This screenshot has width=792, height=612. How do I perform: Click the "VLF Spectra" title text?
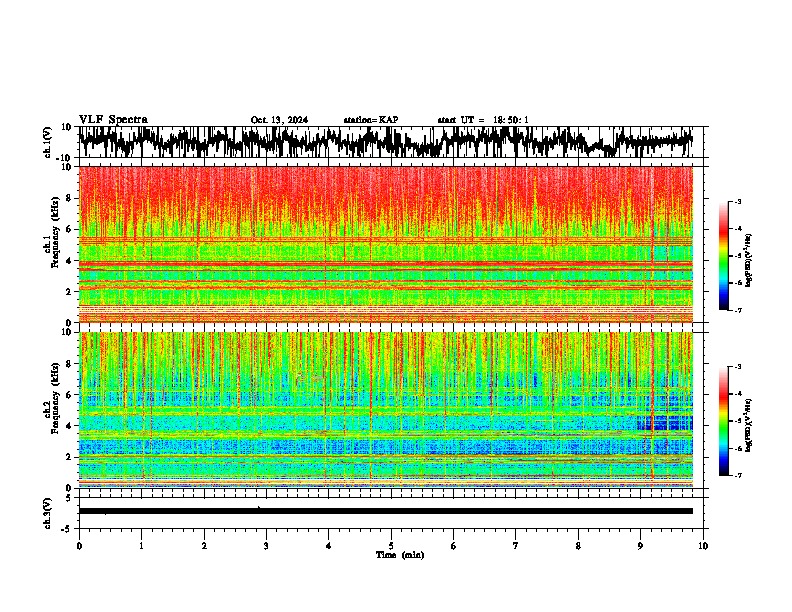pyautogui.click(x=113, y=120)
